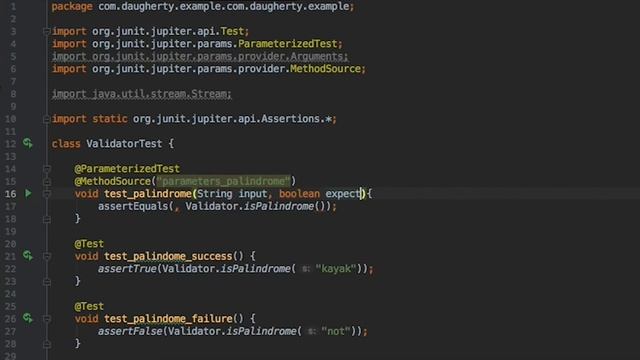640x360 pixels.
Task: Click fold end marker on line 18
Action: 47,219
